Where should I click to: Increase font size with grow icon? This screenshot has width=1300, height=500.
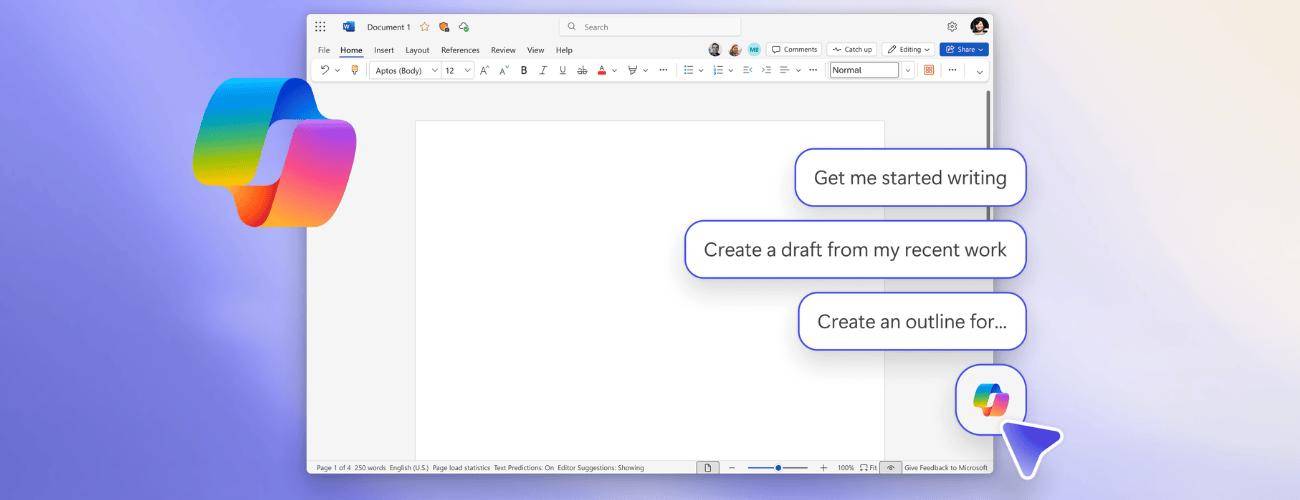[484, 70]
